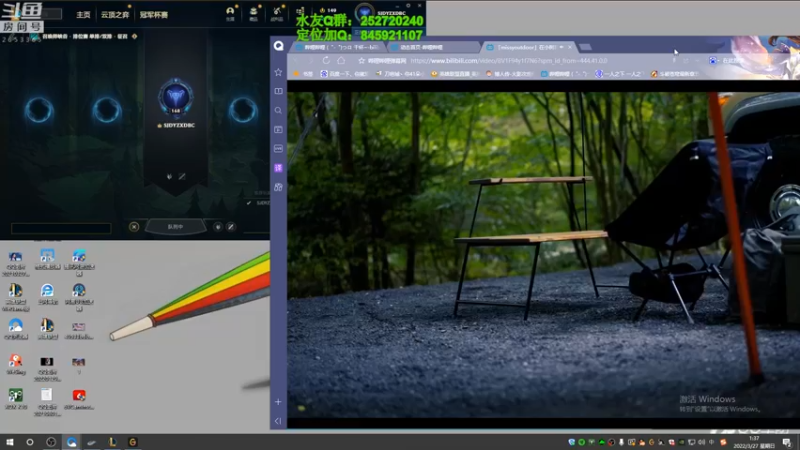This screenshot has height=450, width=800.
Task: Click the info badge after lobby mode title
Action: 135,36
